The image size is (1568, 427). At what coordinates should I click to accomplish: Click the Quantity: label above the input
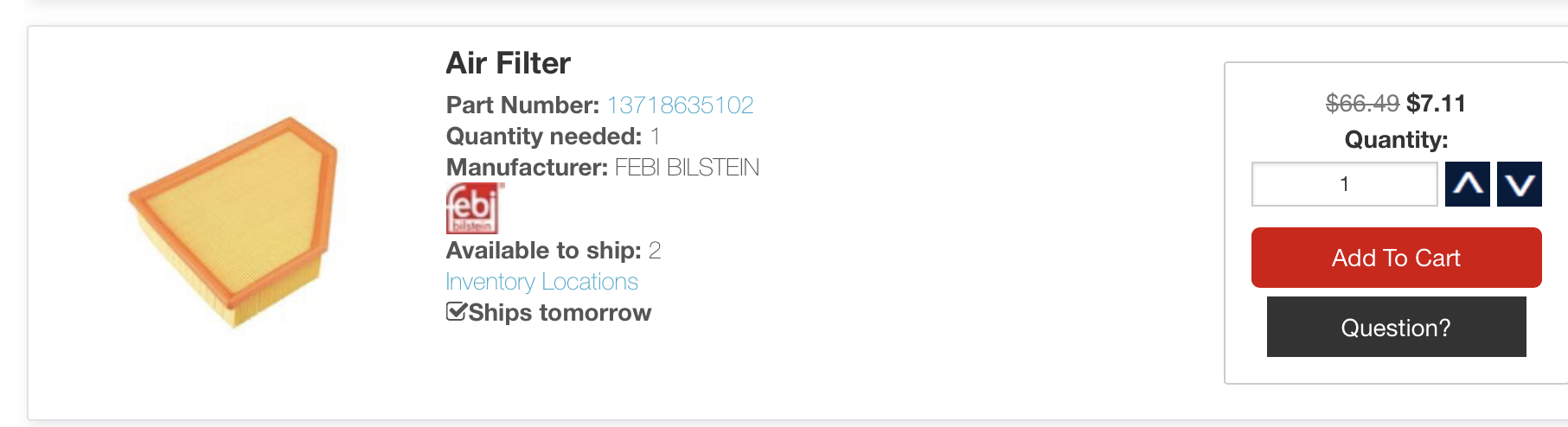[x=1396, y=140]
